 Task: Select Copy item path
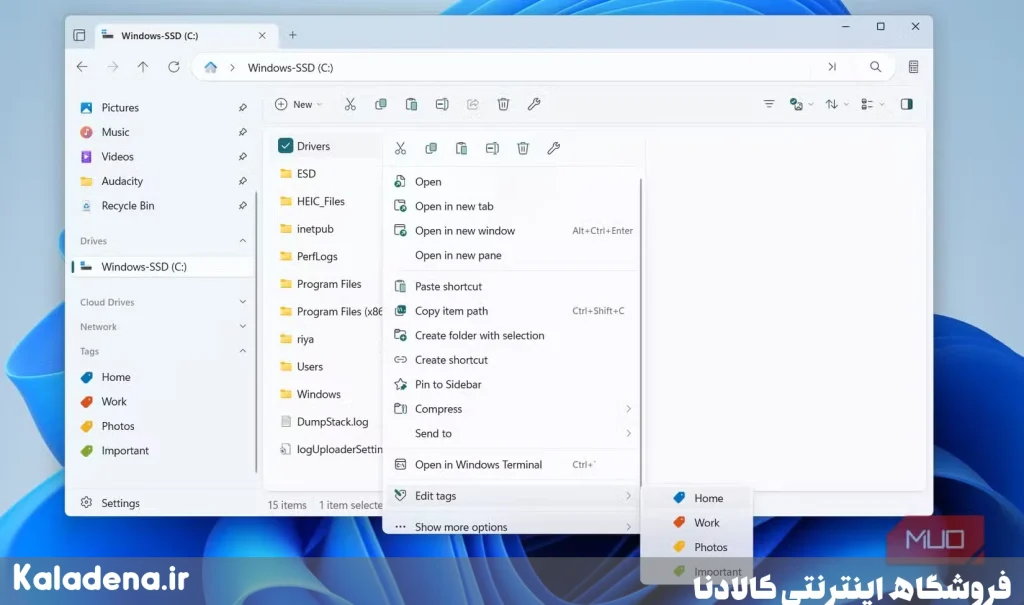click(512, 311)
